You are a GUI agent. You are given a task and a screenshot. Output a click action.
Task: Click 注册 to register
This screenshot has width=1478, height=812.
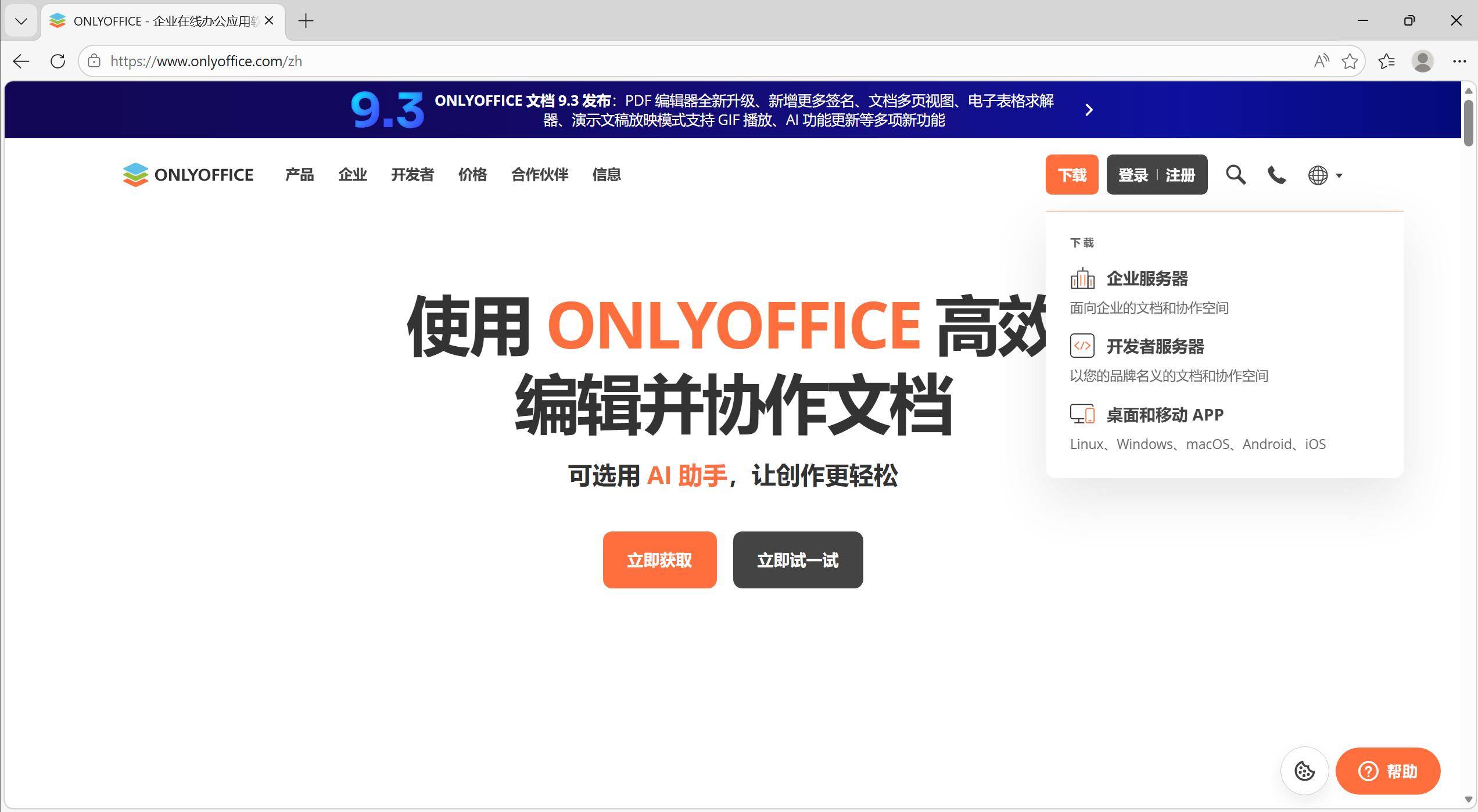click(x=1180, y=175)
